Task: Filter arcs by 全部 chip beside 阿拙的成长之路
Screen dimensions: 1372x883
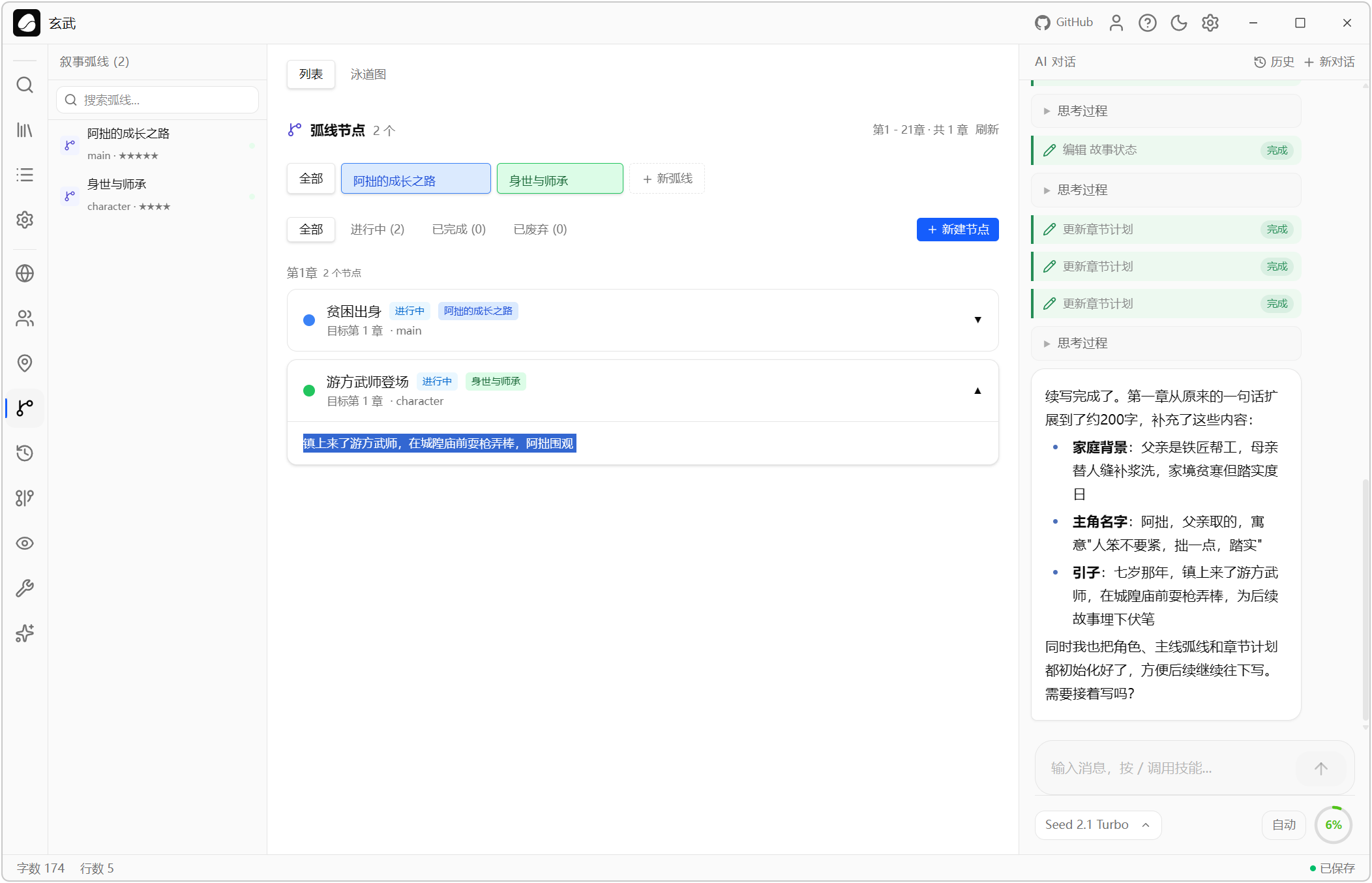Action: coord(311,179)
